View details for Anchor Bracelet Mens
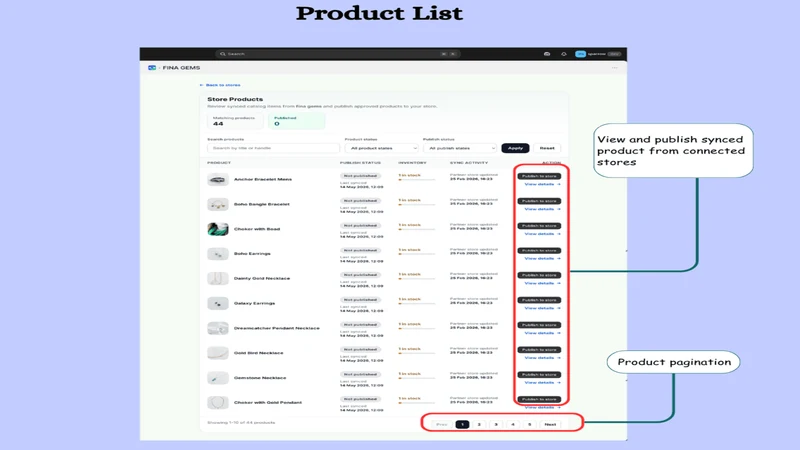Viewport: 800px width, 450px height. [542, 184]
